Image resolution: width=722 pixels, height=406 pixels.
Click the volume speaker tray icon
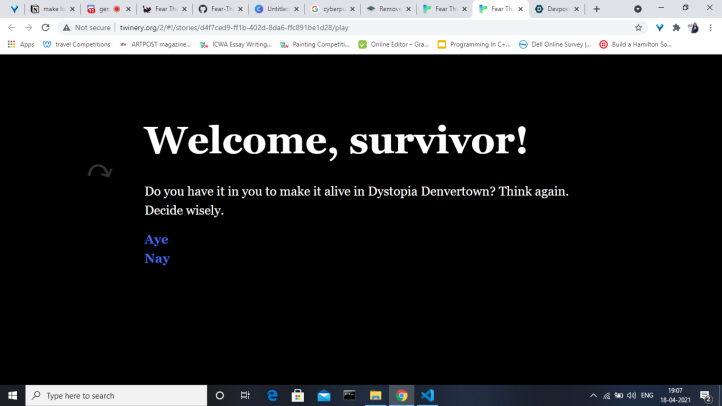pos(632,395)
